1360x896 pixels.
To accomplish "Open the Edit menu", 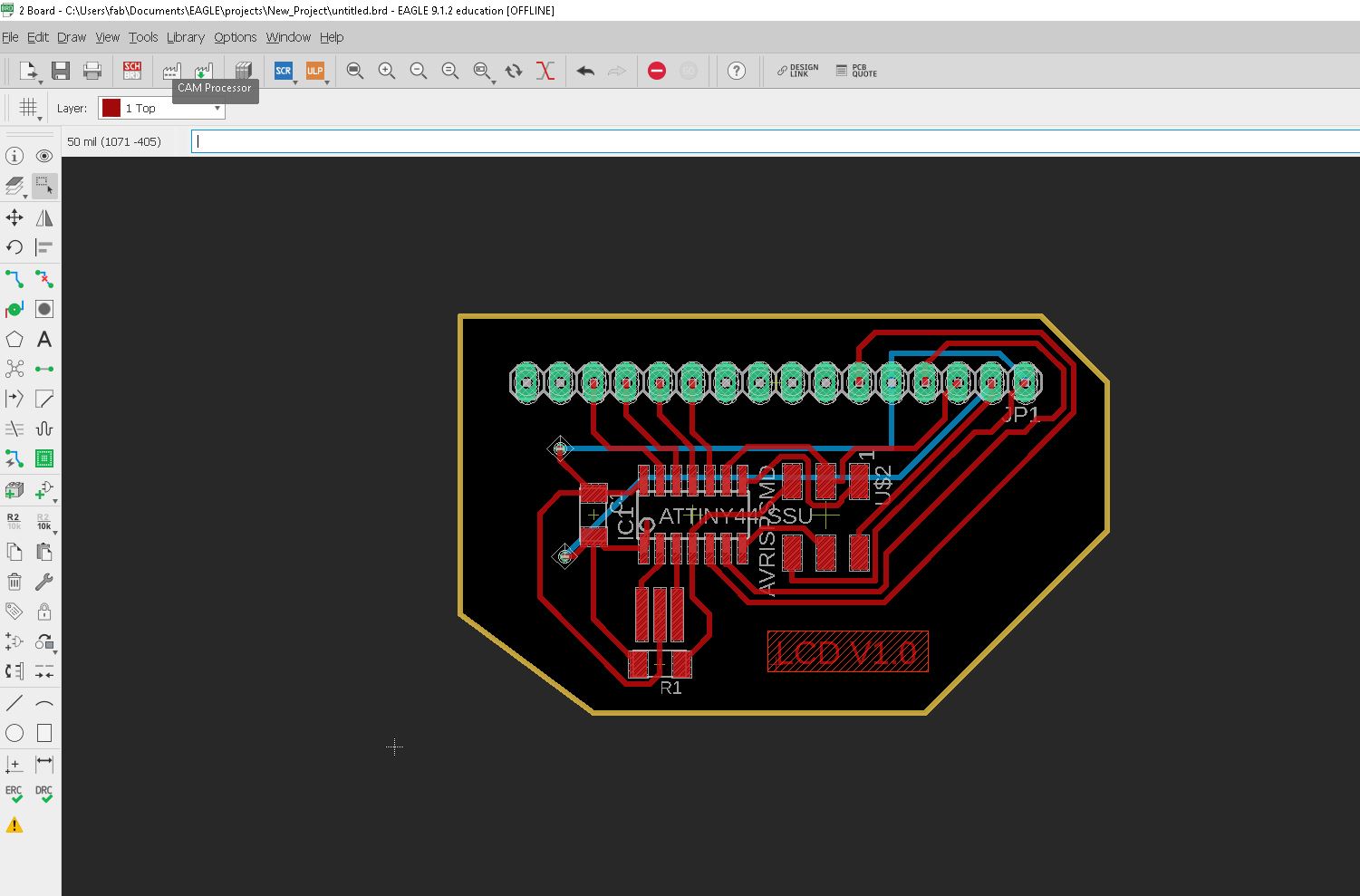I will [38, 37].
